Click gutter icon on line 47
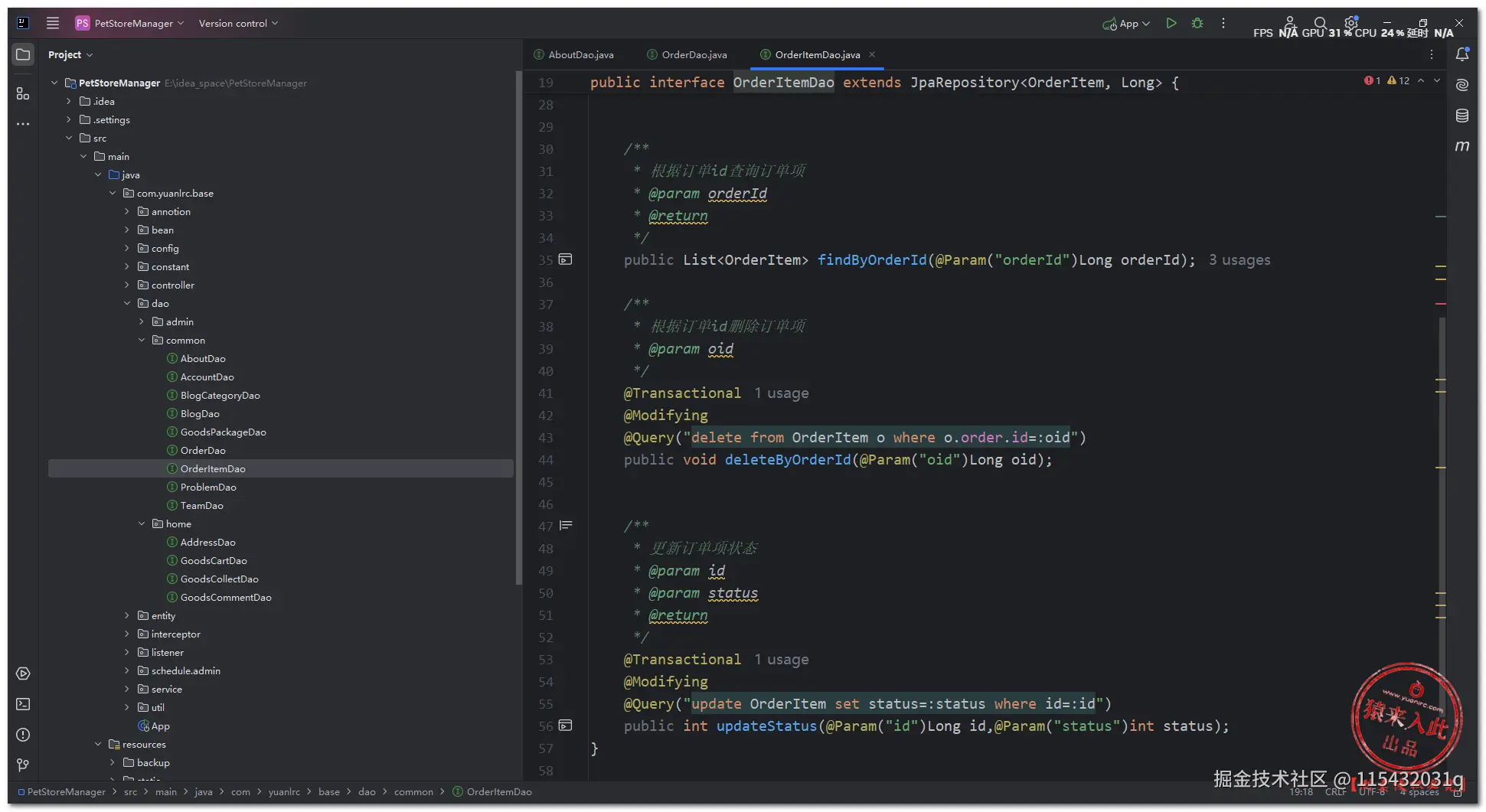The width and height of the screenshot is (1486, 812). [x=566, y=526]
